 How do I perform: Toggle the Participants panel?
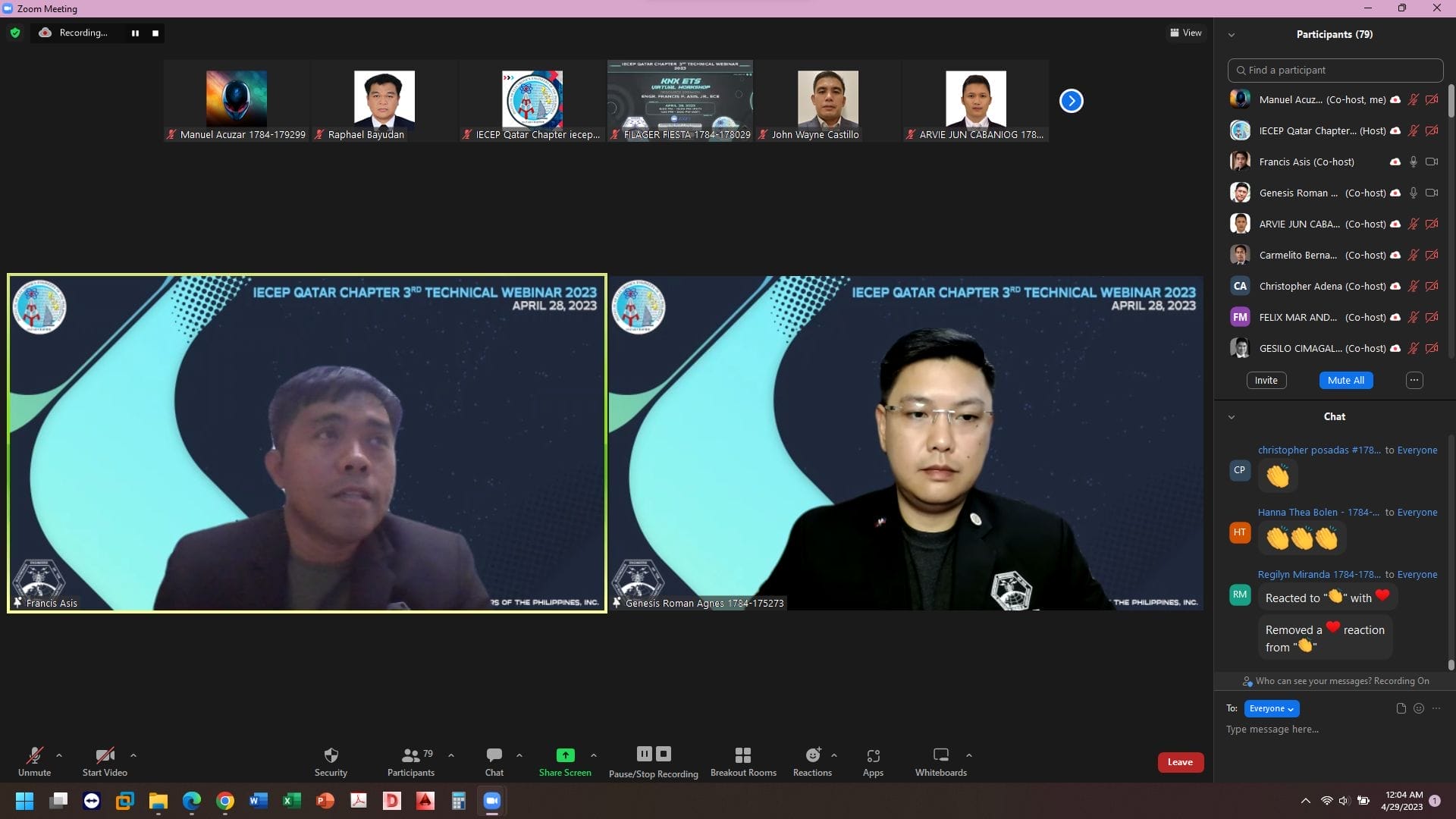pos(411,761)
